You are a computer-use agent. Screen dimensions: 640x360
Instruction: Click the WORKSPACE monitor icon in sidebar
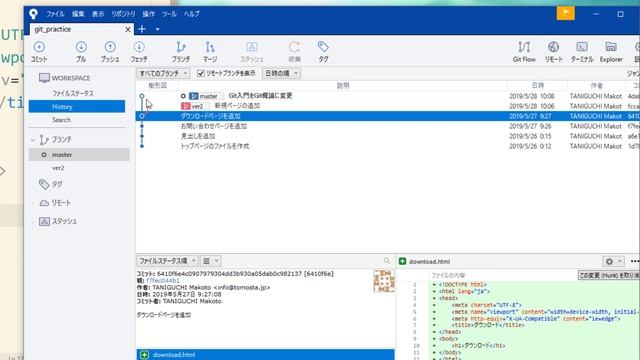[44, 78]
